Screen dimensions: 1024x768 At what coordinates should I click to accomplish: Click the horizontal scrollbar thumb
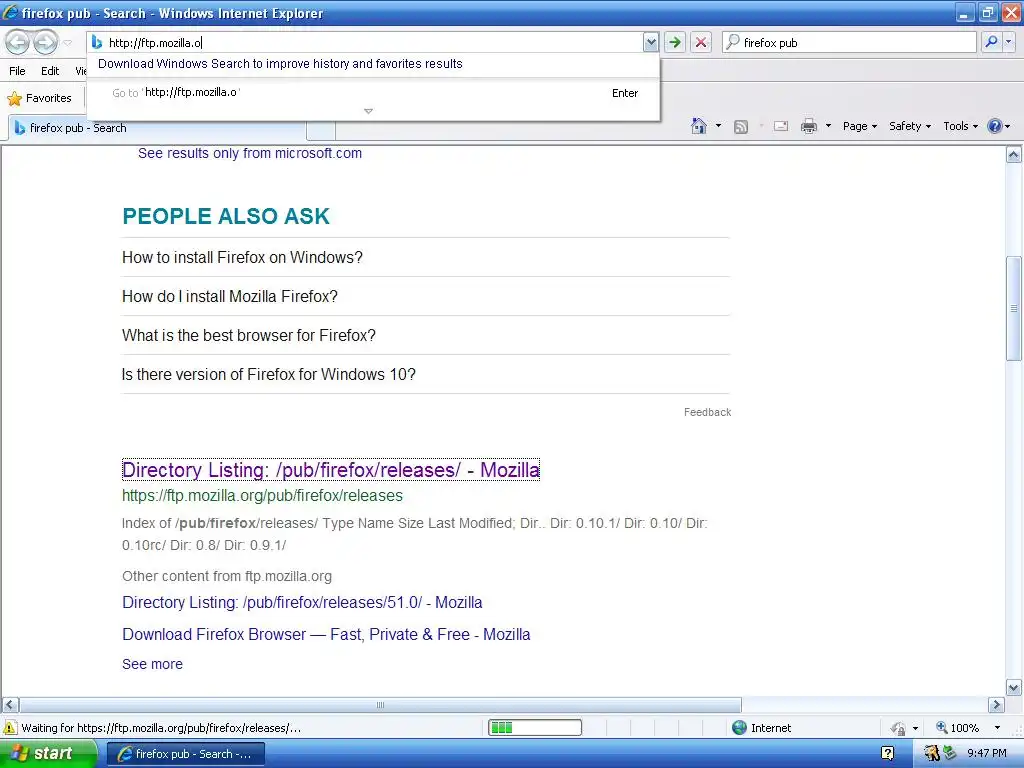(380, 705)
